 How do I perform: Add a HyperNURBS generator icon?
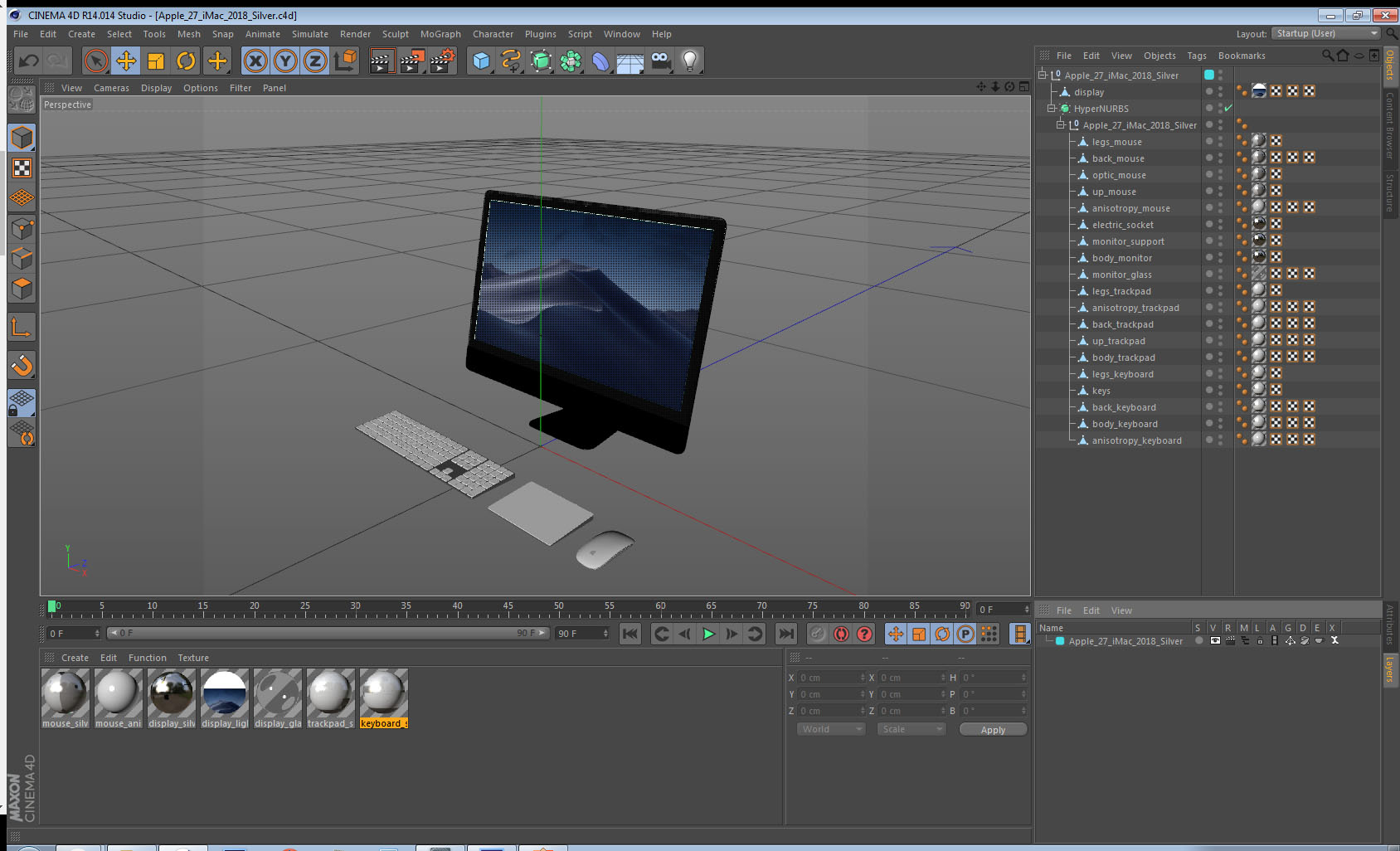point(541,61)
